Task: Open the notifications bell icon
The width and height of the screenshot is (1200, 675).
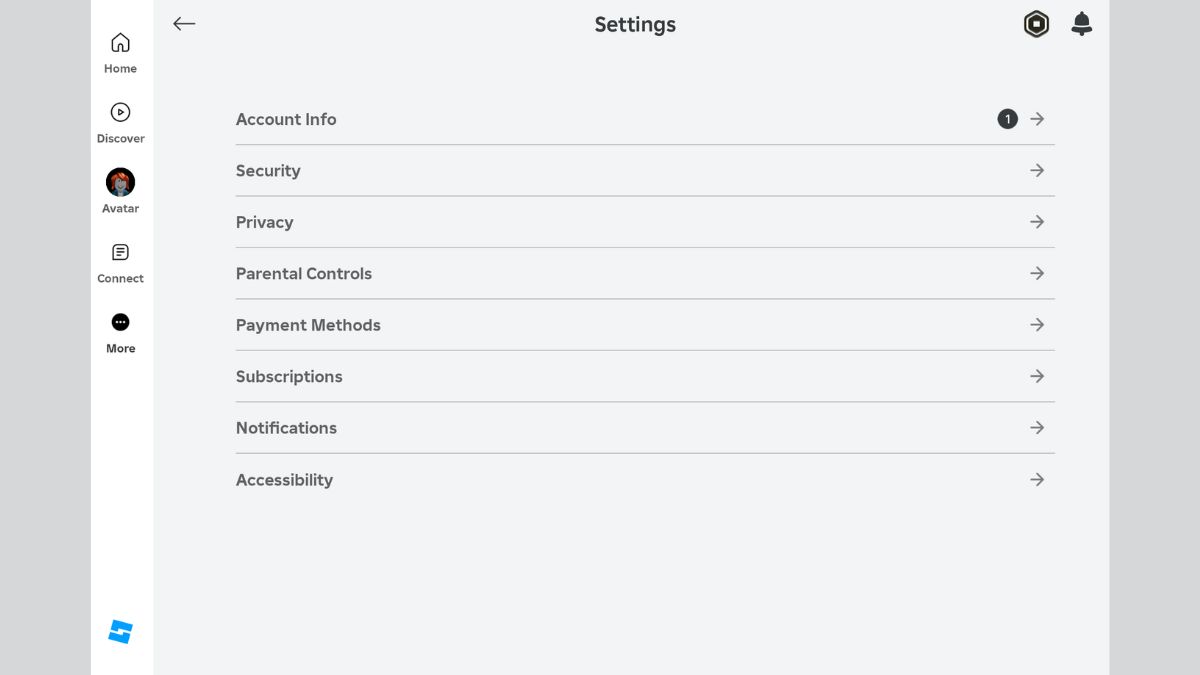Action: (1081, 24)
